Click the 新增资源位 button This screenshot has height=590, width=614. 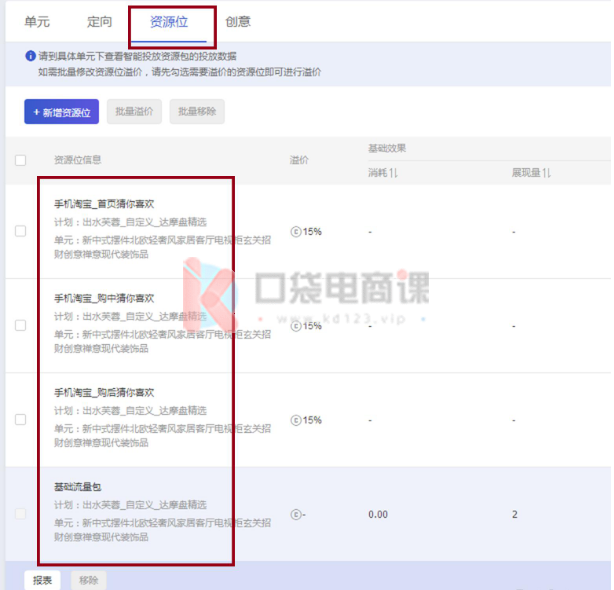pyautogui.click(x=61, y=112)
